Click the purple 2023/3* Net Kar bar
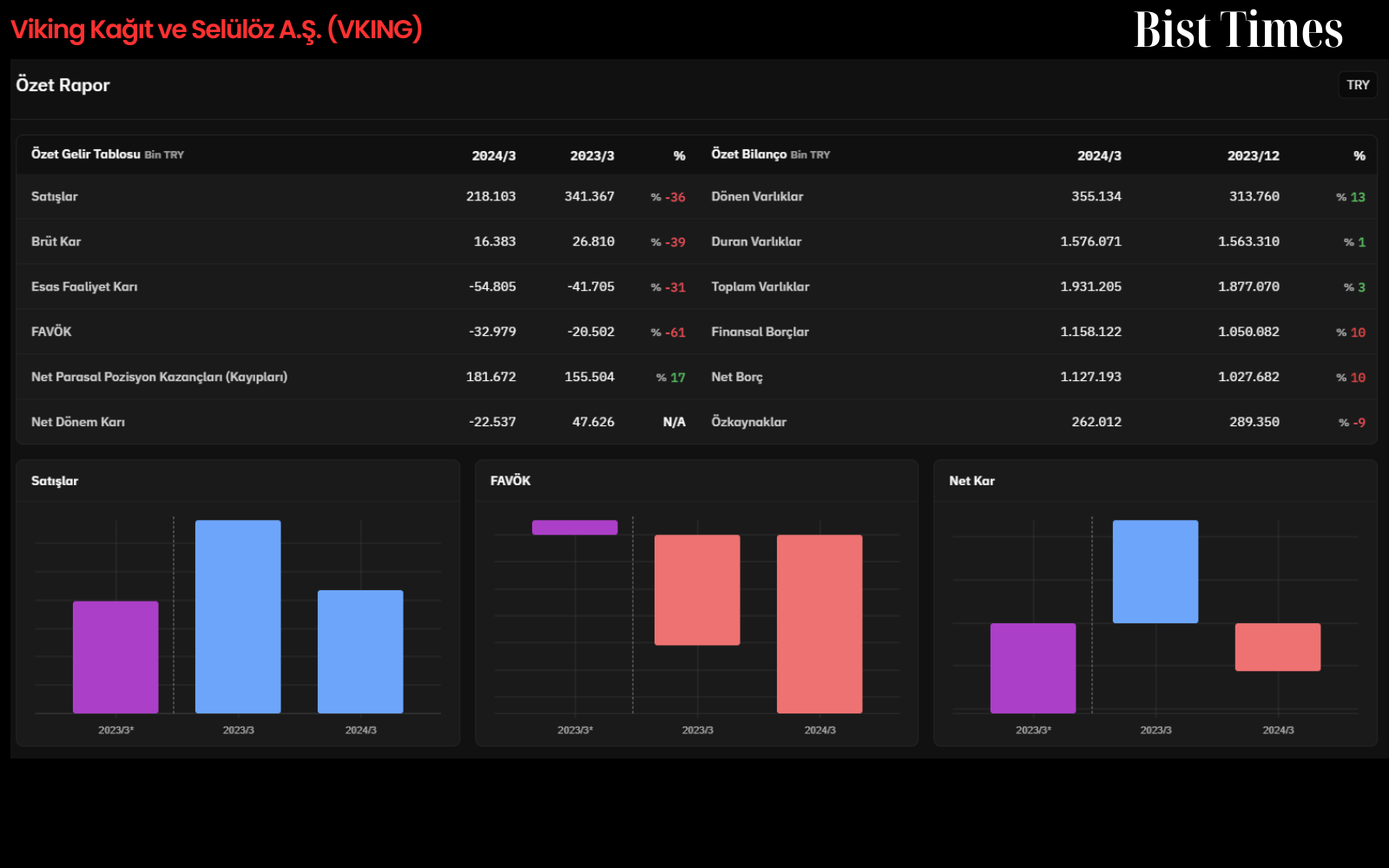The image size is (1389, 868). [x=1033, y=668]
